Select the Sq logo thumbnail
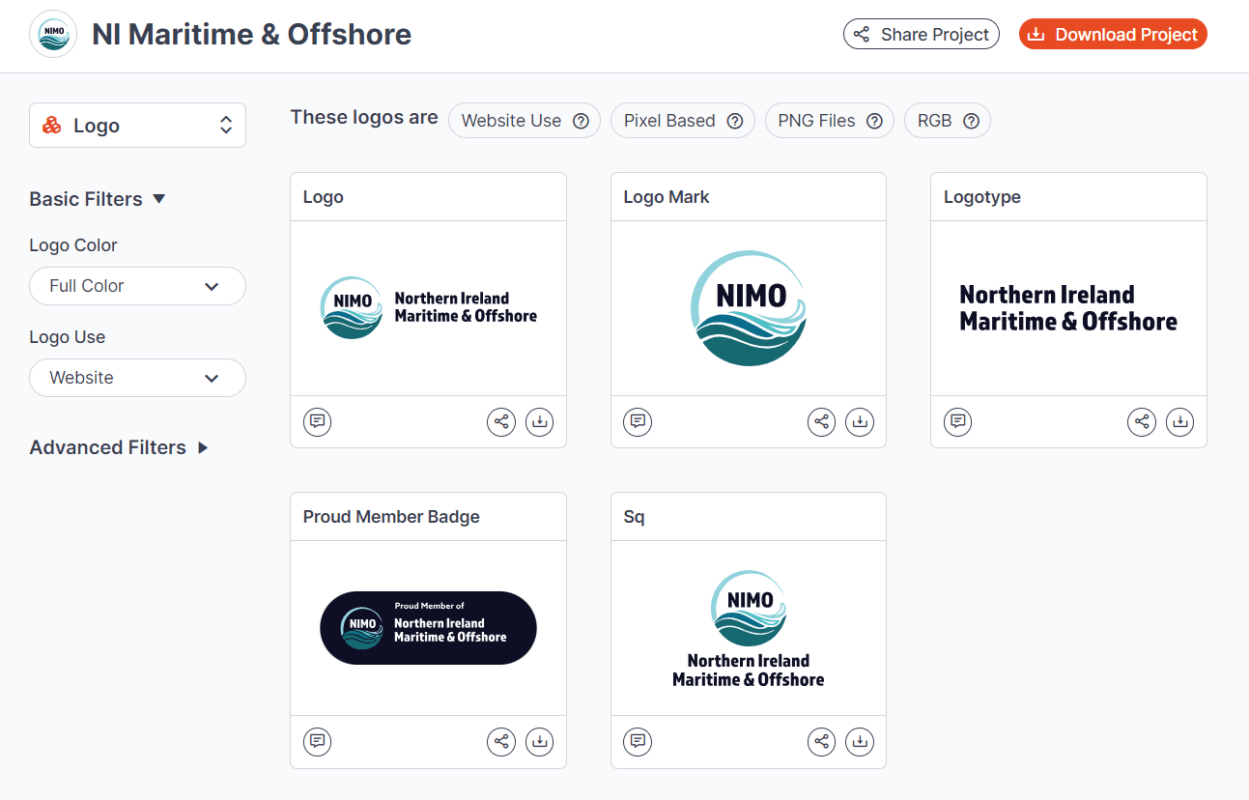This screenshot has width=1249, height=800. pos(748,629)
